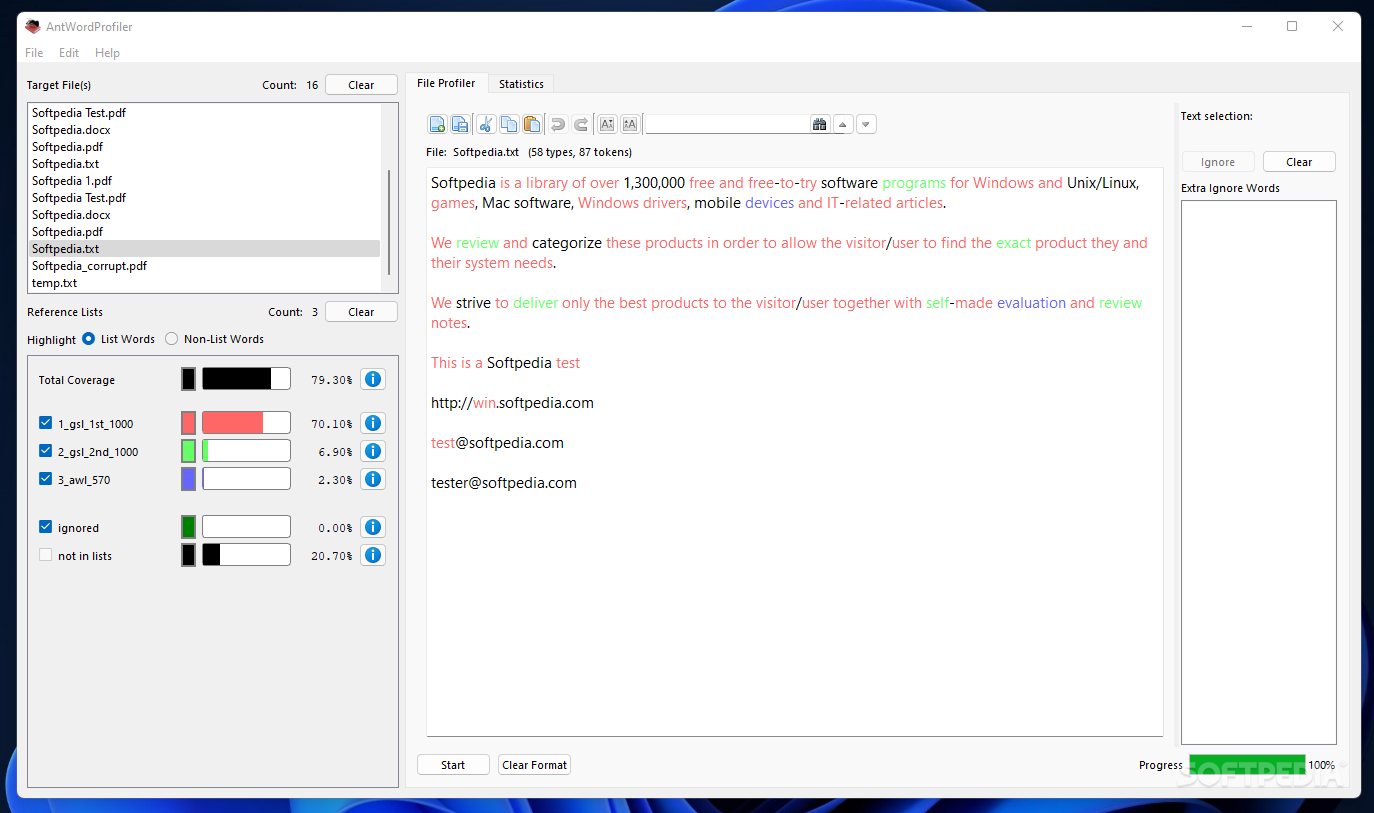Clear the Reference Lists
Screen dimensions: 1374x813
click(361, 312)
